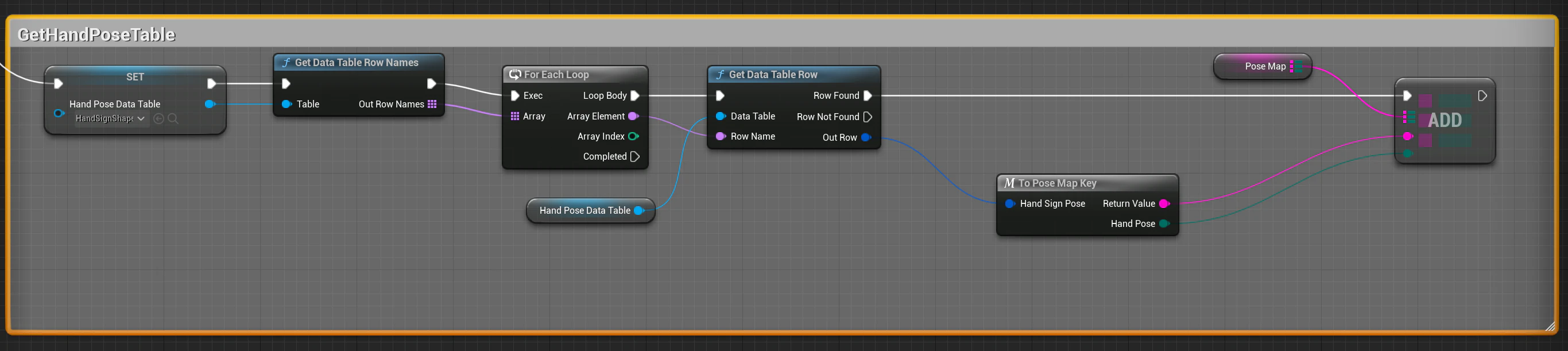The image size is (1568, 351).
Task: Select the To Pose Map Key node header
Action: [1087, 183]
